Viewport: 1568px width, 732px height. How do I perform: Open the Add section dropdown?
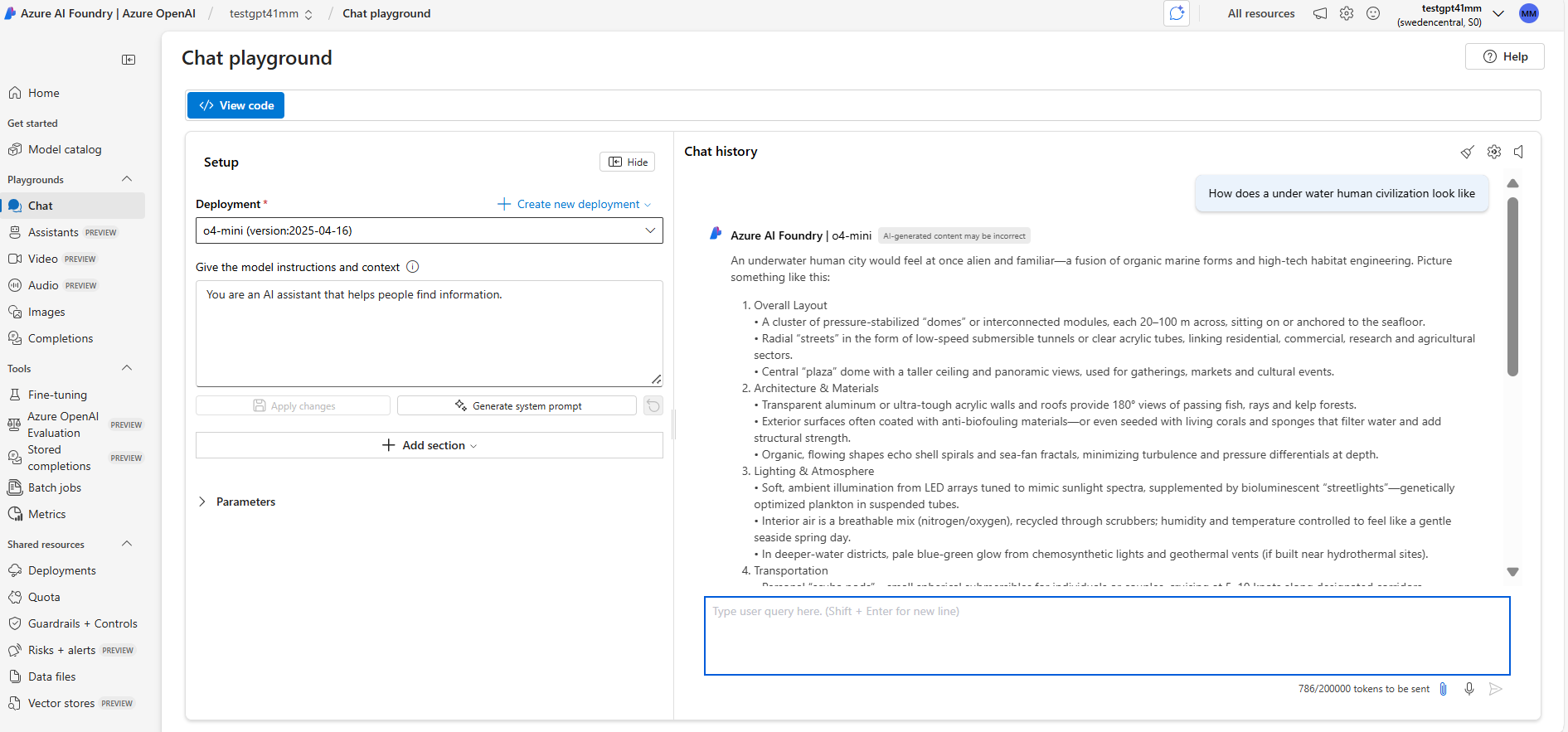[x=430, y=445]
